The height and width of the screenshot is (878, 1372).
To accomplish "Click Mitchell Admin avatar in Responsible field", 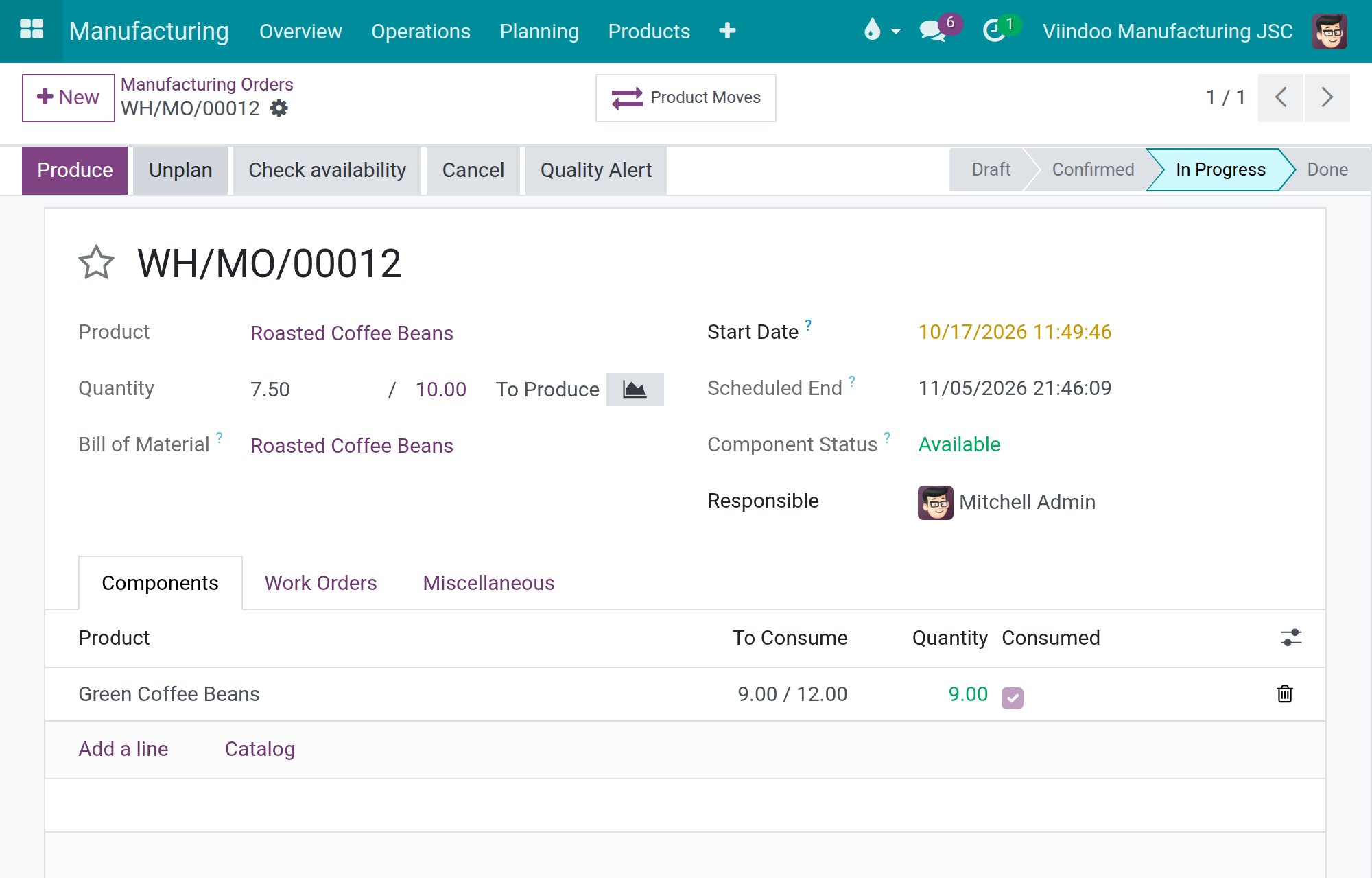I will (x=935, y=502).
